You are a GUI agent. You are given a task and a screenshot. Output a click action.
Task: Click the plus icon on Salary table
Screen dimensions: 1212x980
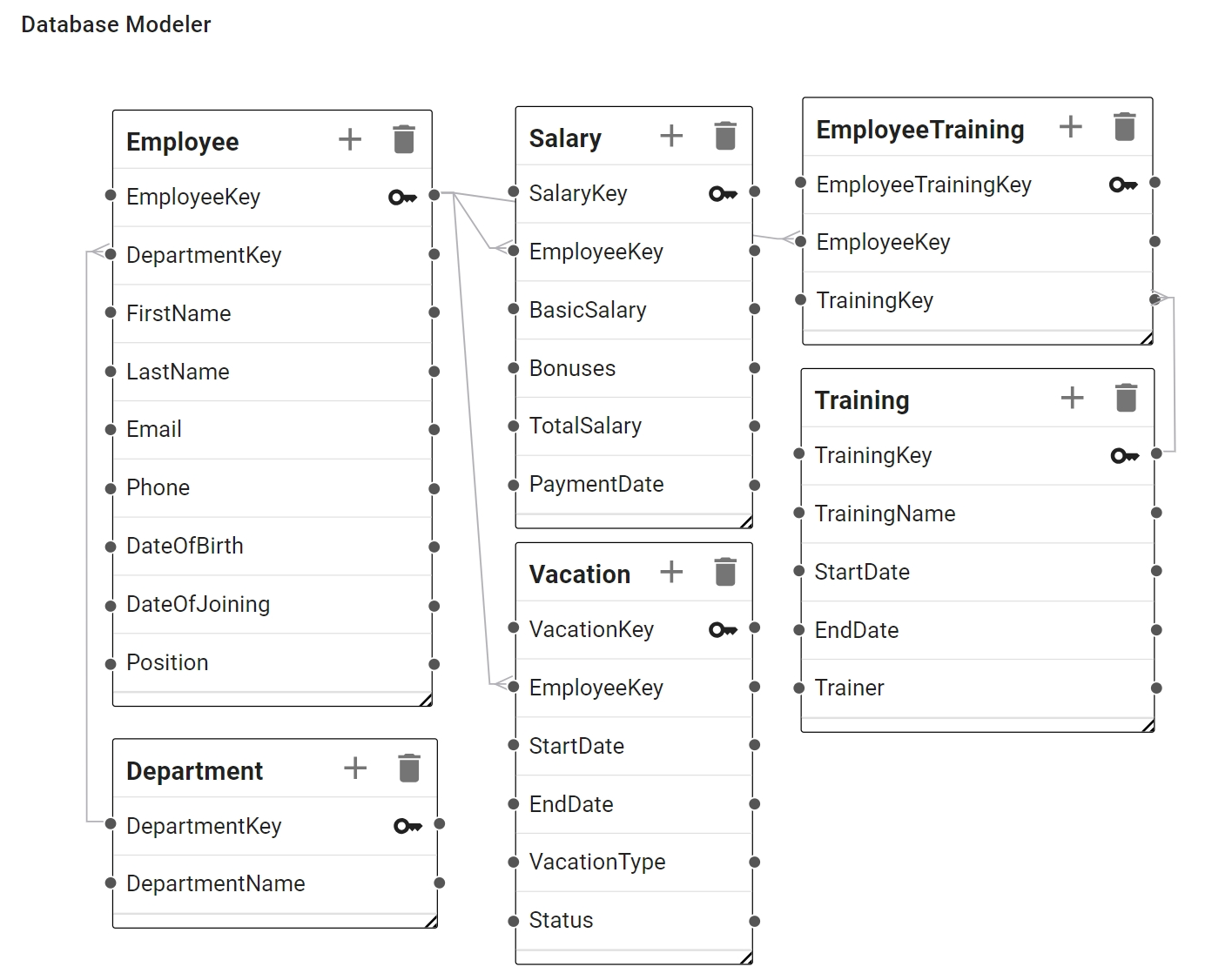(671, 136)
